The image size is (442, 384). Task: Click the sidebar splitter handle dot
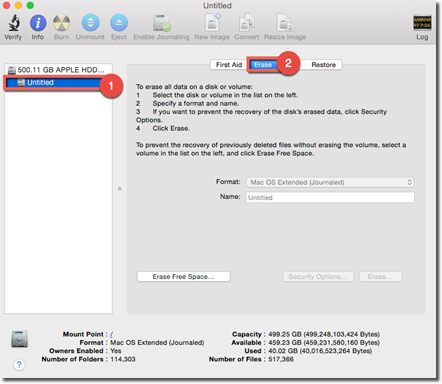[120, 189]
